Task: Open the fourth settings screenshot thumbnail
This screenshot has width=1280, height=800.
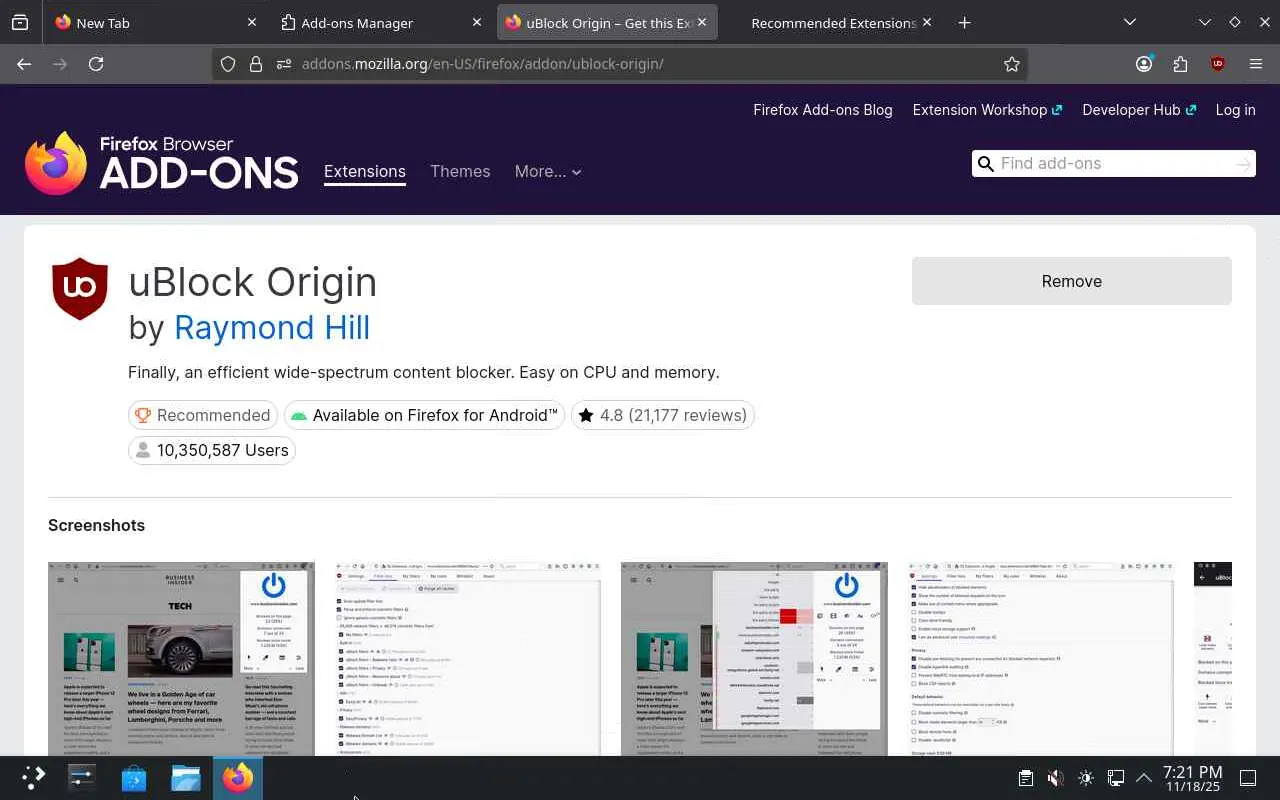Action: 1041,658
